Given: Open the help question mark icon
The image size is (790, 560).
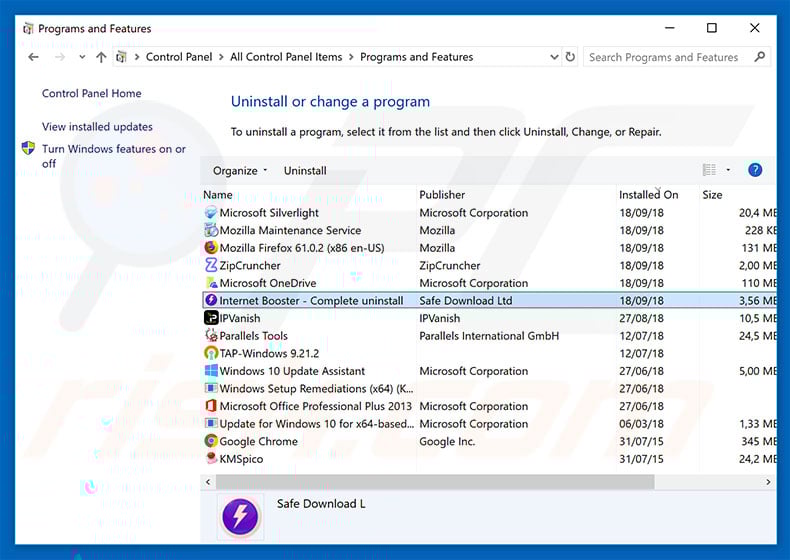Looking at the screenshot, I should (x=755, y=170).
